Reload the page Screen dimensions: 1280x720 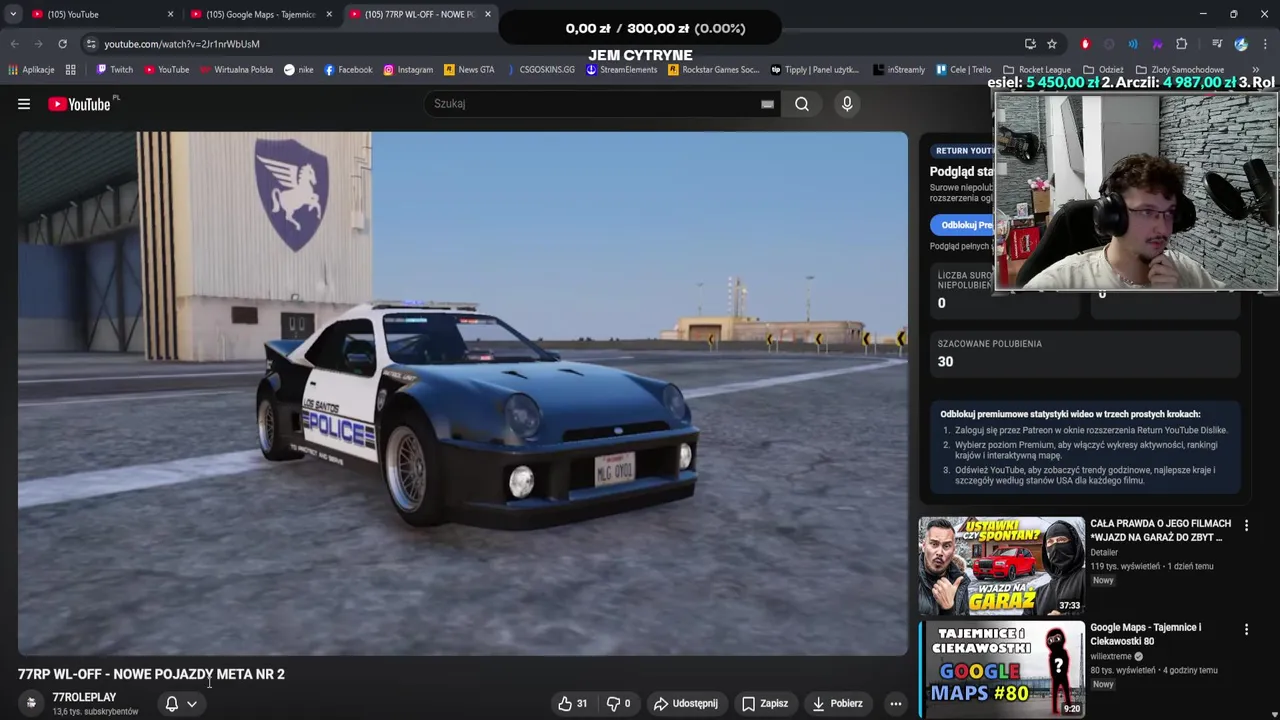pos(62,44)
